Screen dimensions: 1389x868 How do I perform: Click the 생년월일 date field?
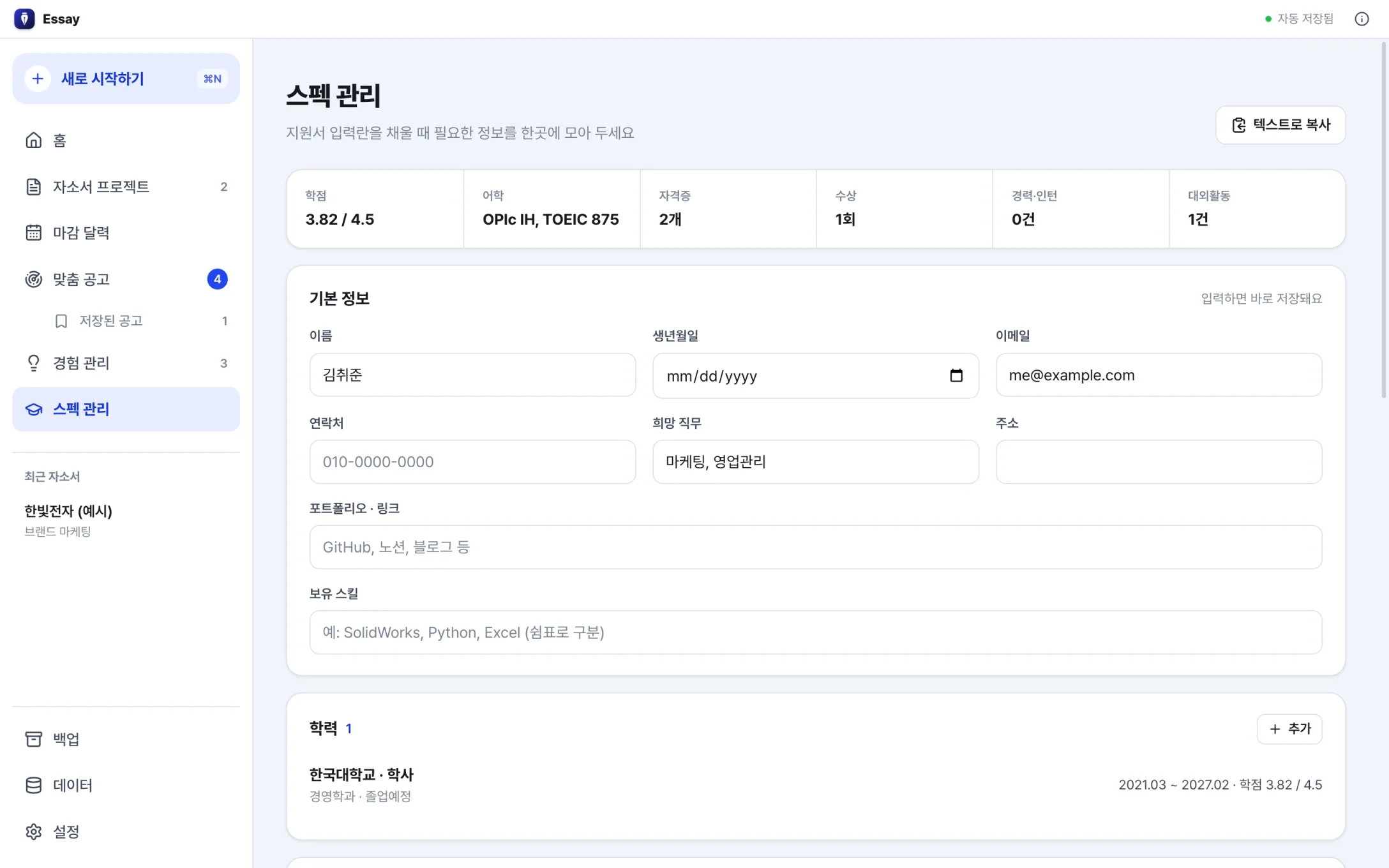click(x=816, y=375)
